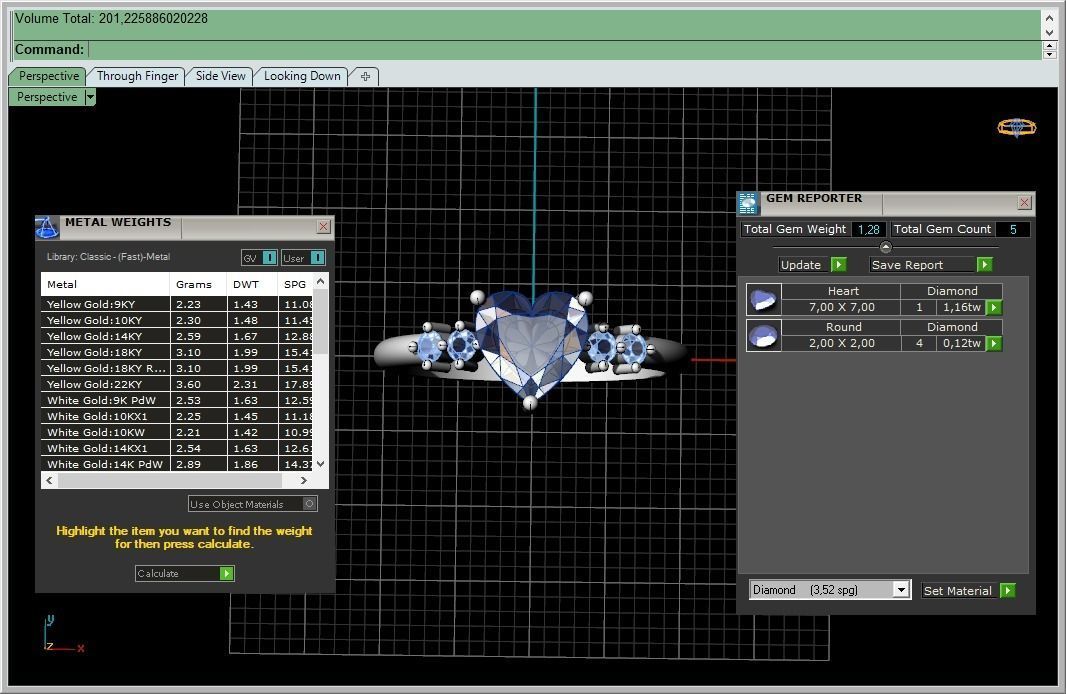Select the White Gold:14K PdW row
Image resolution: width=1066 pixels, height=694 pixels.
[177, 464]
